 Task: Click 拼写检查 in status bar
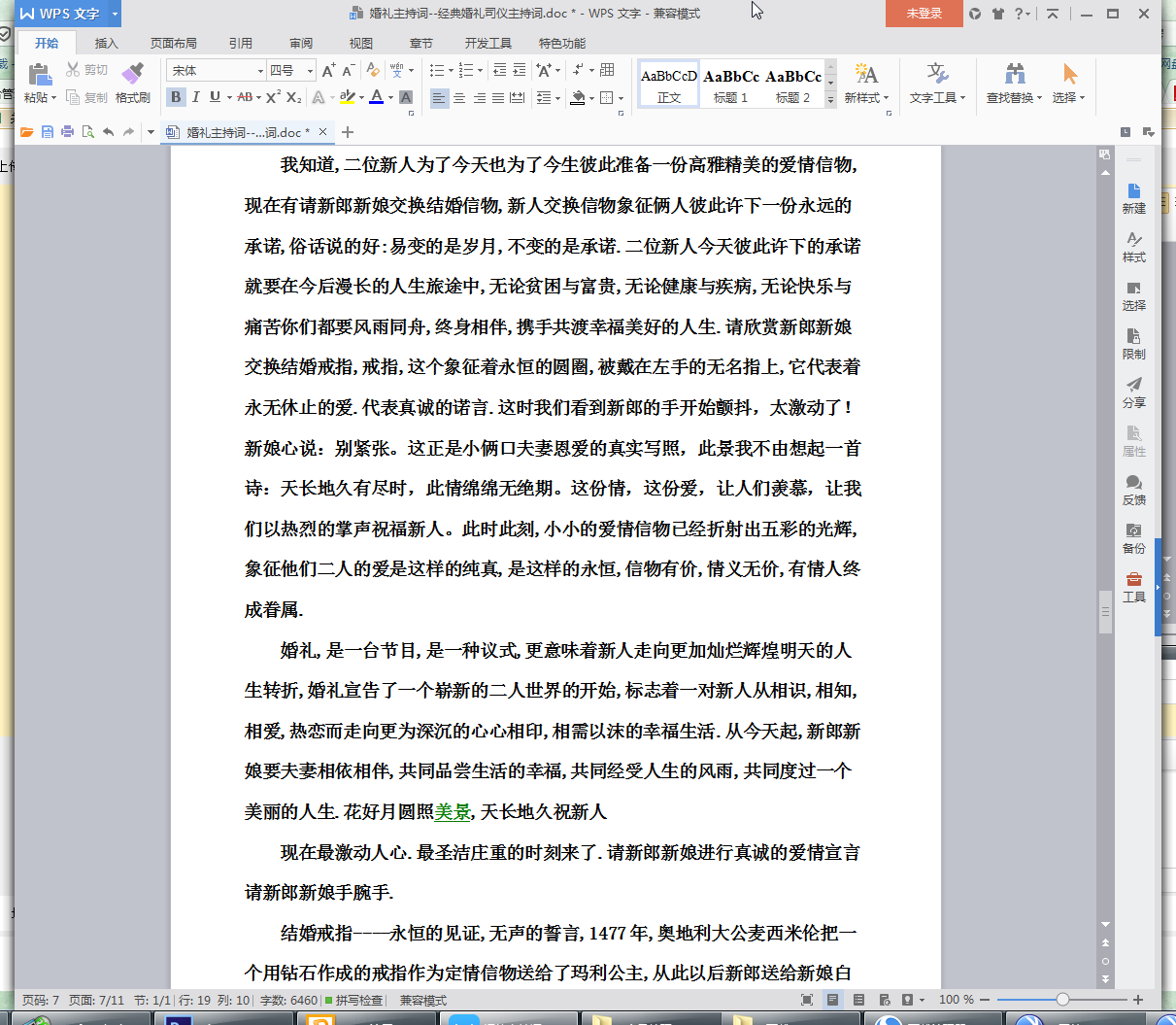tap(353, 1000)
